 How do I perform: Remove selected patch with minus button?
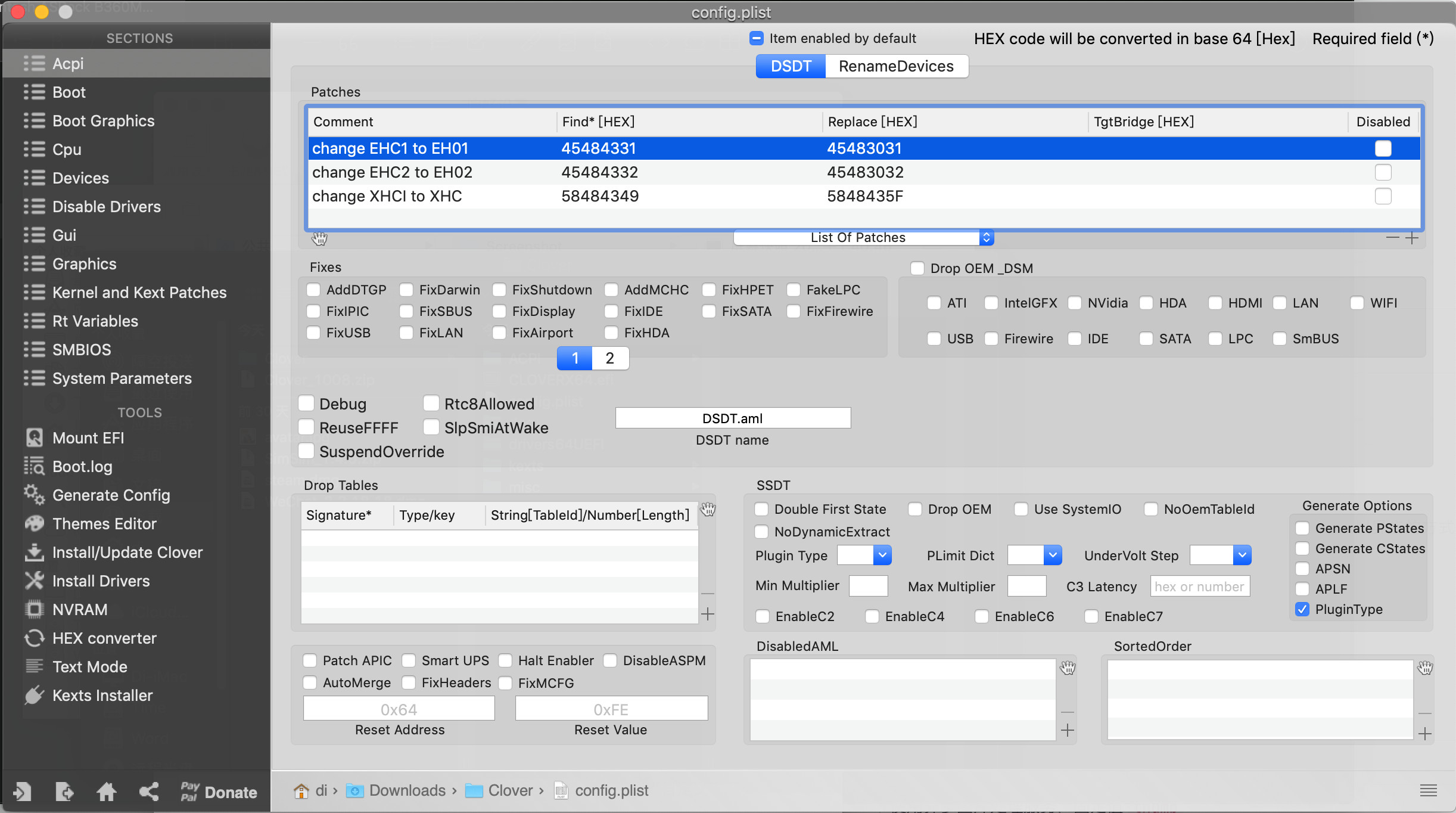click(x=1393, y=238)
